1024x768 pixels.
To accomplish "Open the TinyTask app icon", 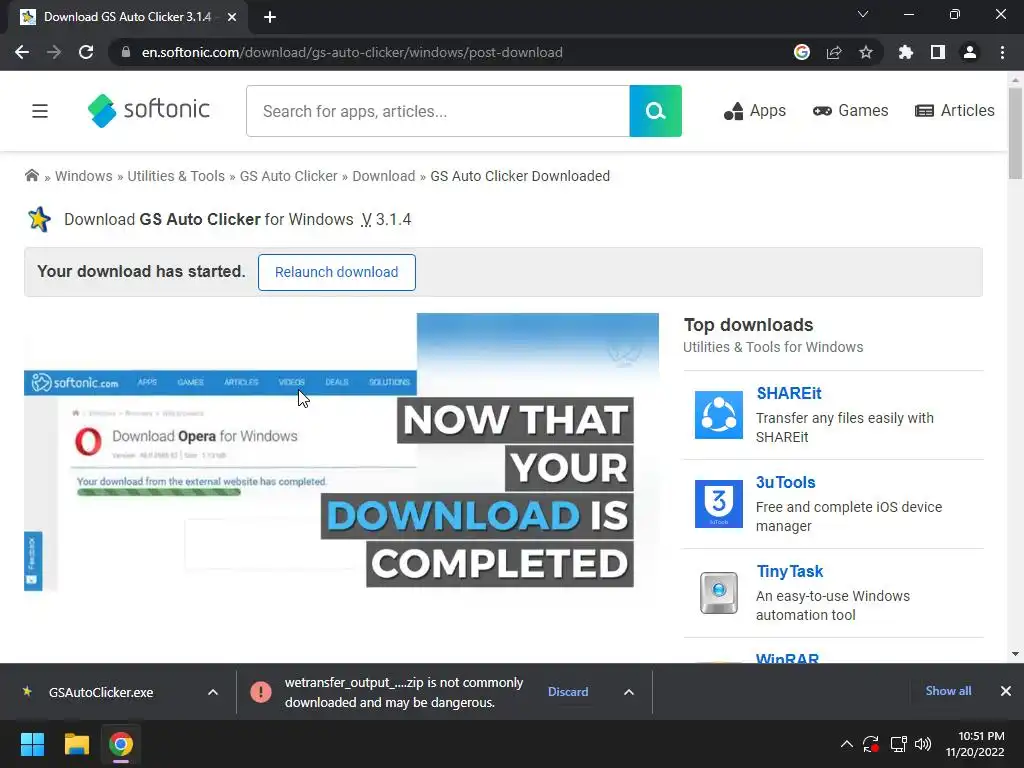I will (718, 593).
